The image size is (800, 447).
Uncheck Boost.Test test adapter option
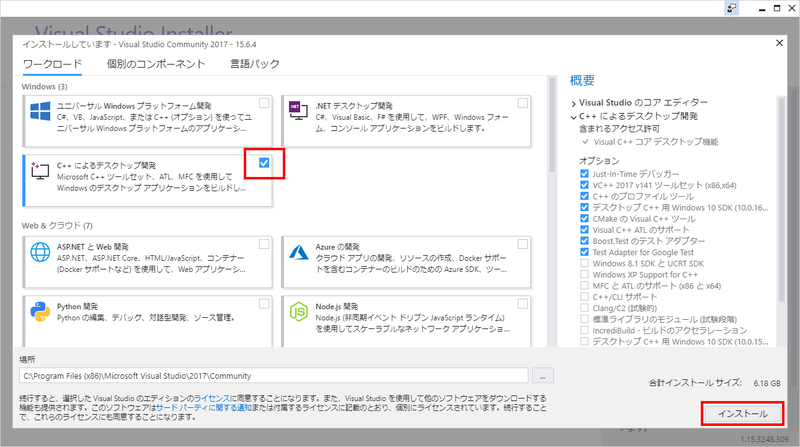(x=584, y=241)
